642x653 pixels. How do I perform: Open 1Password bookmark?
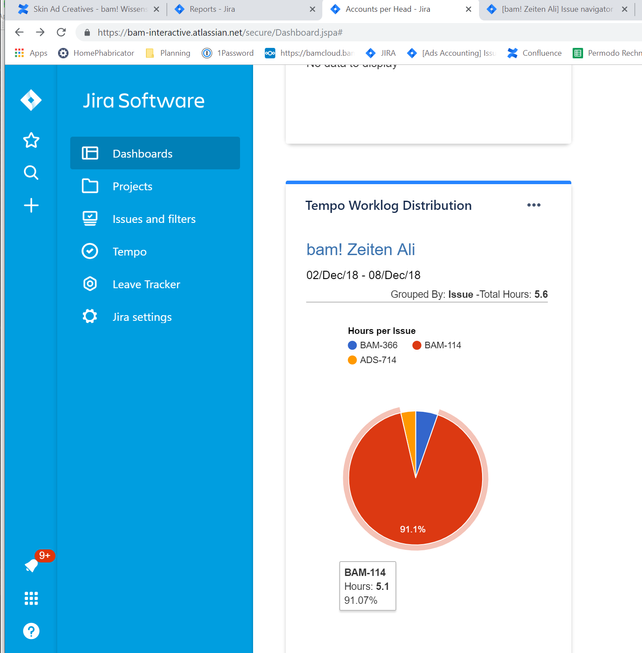[x=227, y=53]
